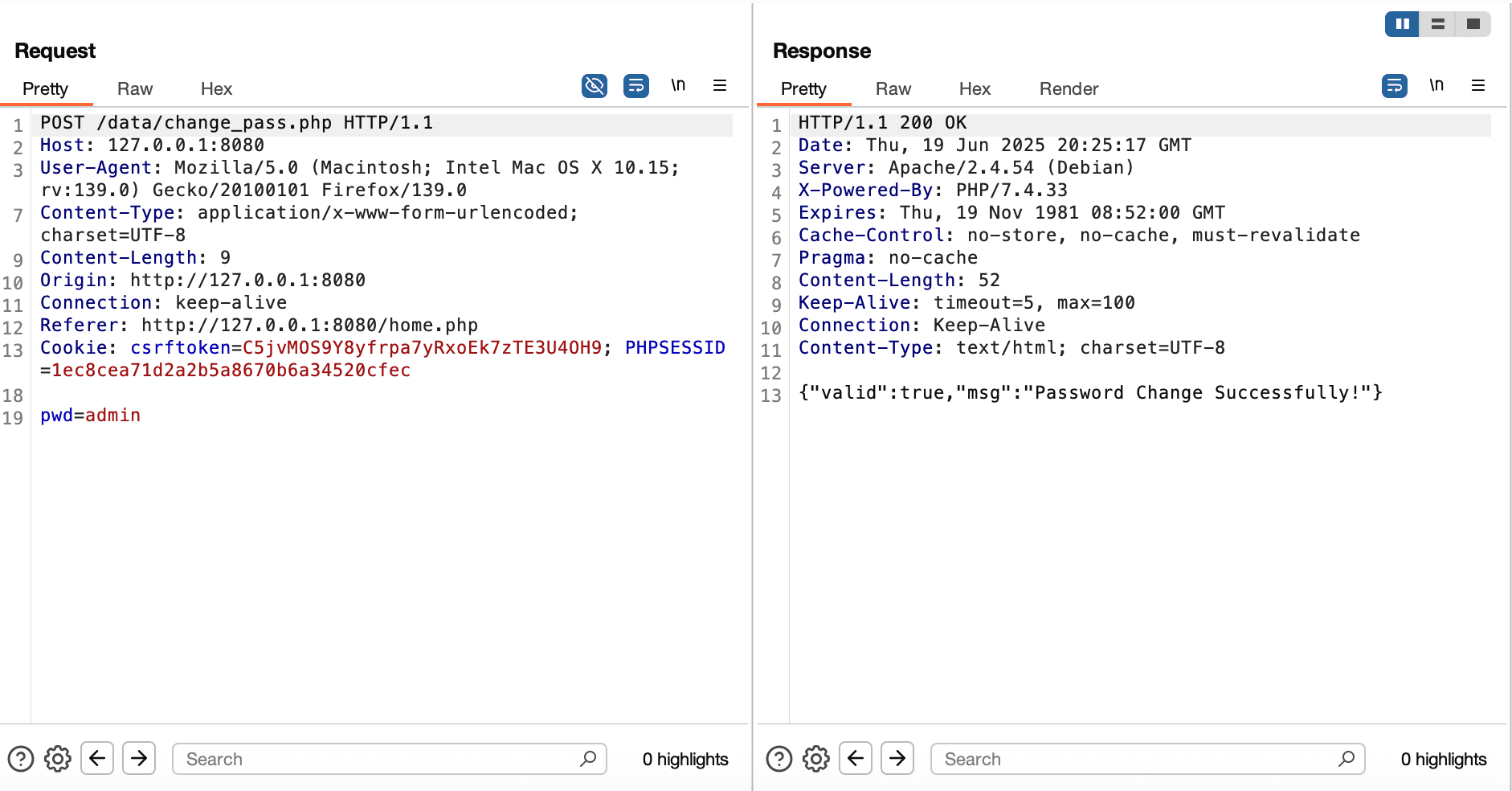Click the csrftoken cookie value
The image size is (1512, 791).
pos(423,348)
